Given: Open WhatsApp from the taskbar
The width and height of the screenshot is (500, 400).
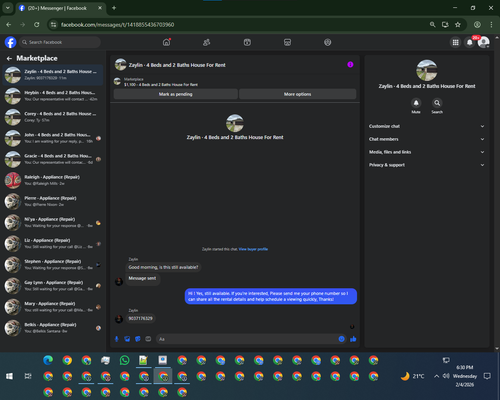Looking at the screenshot, I should [x=124, y=360].
